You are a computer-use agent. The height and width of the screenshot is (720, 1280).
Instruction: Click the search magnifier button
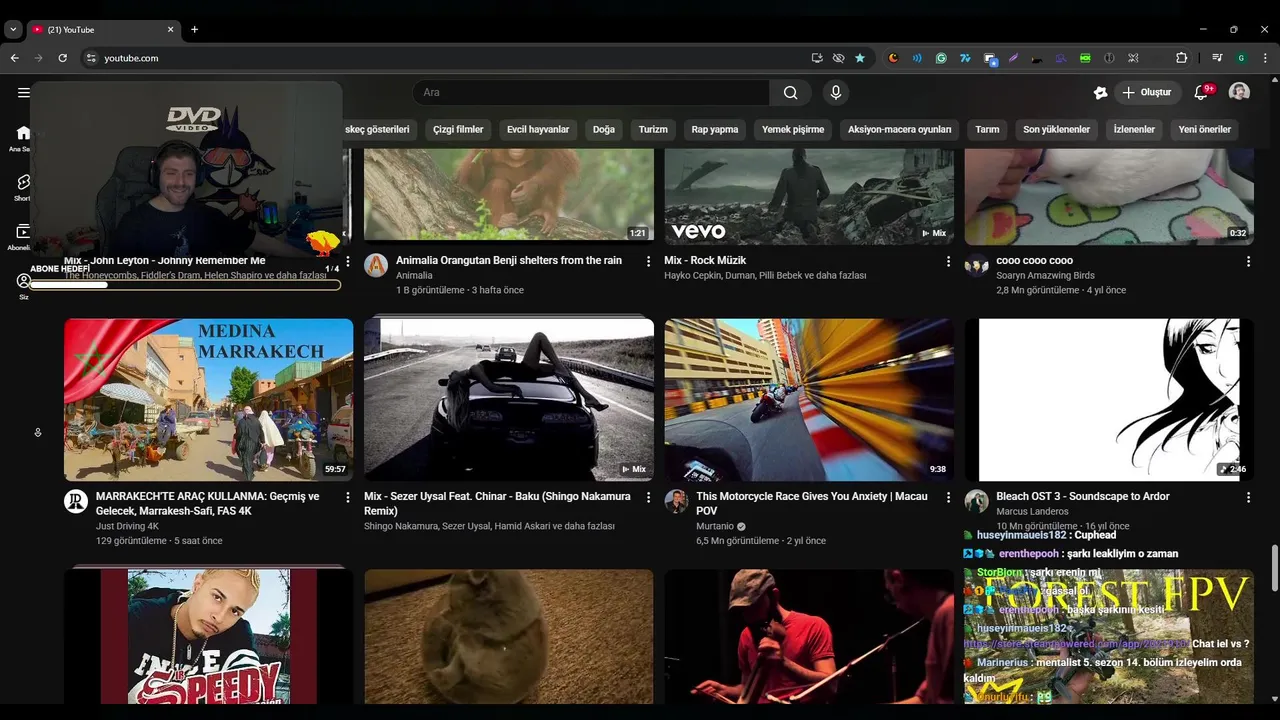point(790,92)
